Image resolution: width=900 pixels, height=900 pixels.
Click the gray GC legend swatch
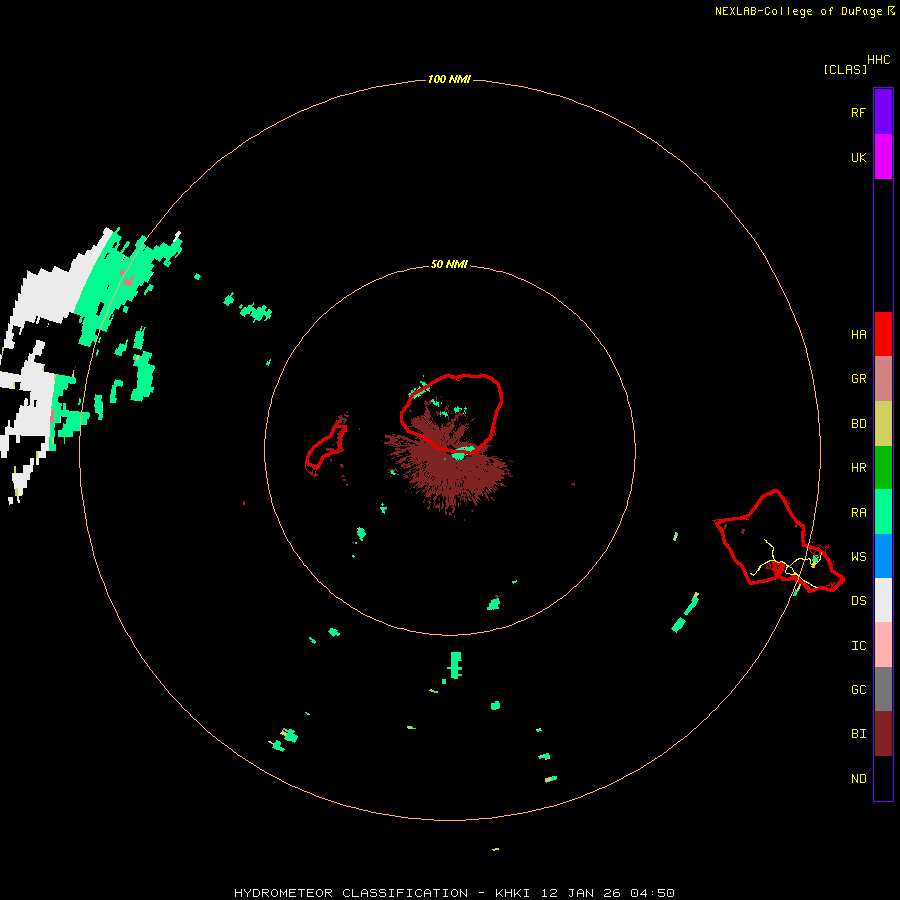point(883,689)
